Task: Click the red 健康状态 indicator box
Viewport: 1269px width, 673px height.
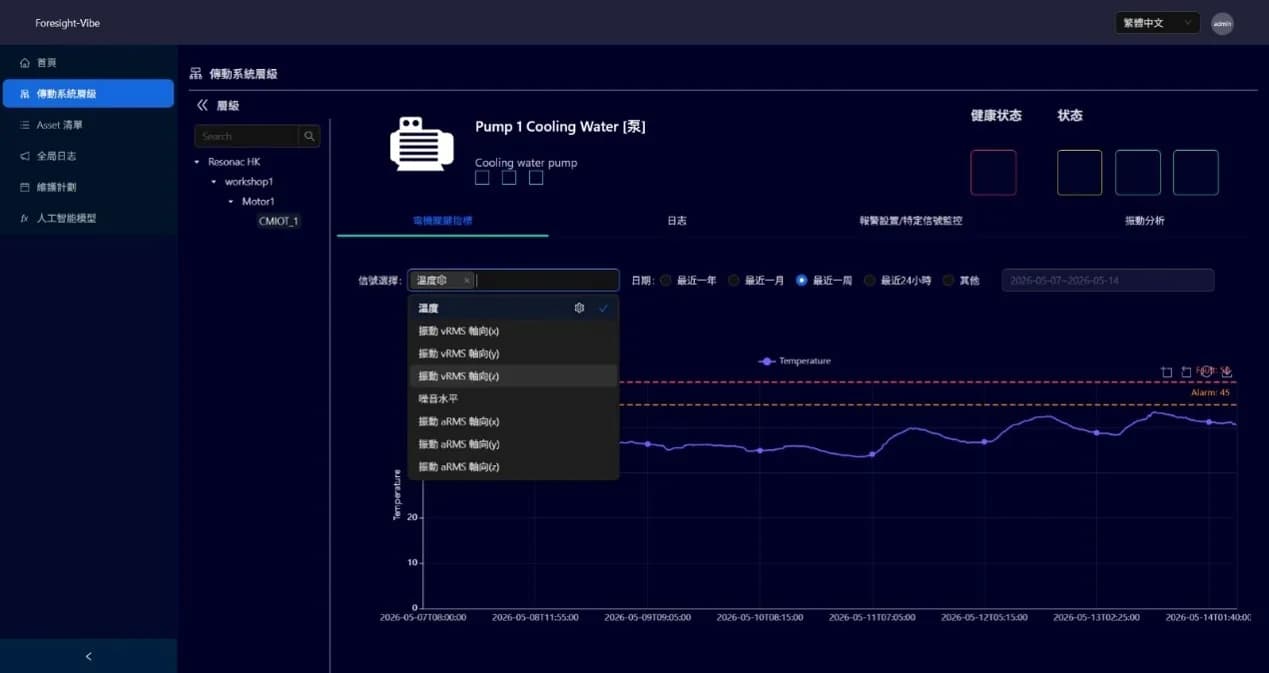Action: point(993,173)
